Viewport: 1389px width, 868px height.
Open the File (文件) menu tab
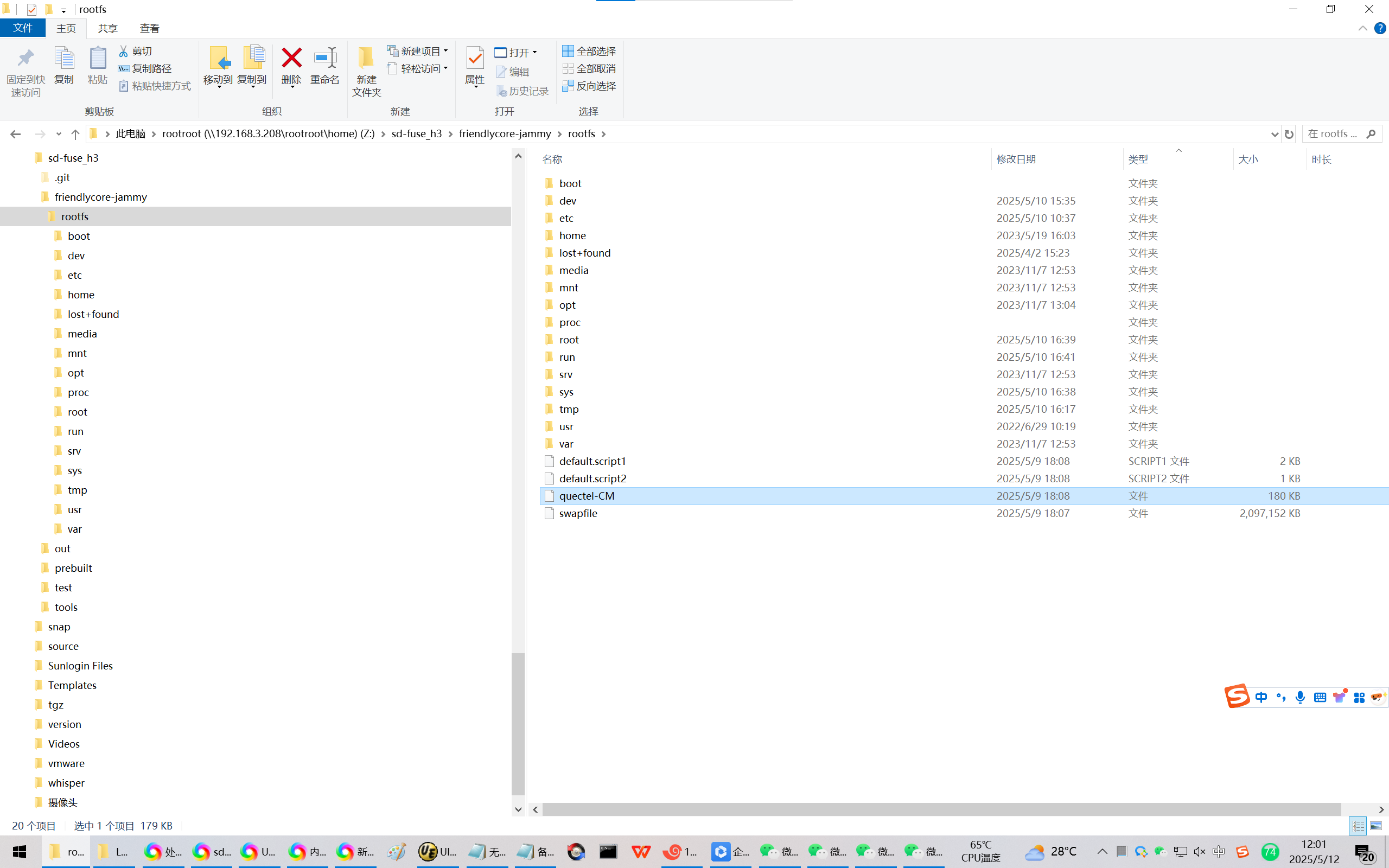(23, 28)
